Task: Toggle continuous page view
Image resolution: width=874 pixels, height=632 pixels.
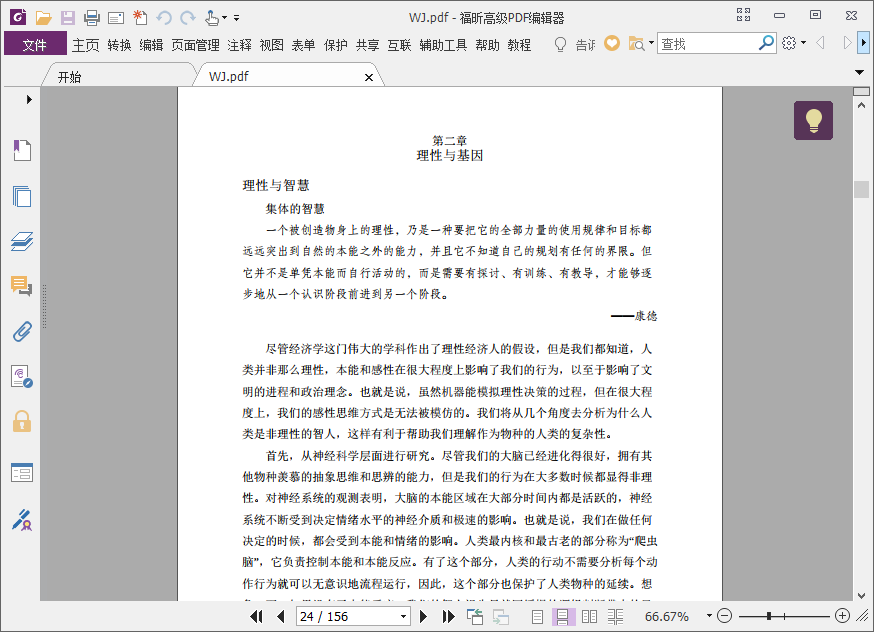Action: 562,616
